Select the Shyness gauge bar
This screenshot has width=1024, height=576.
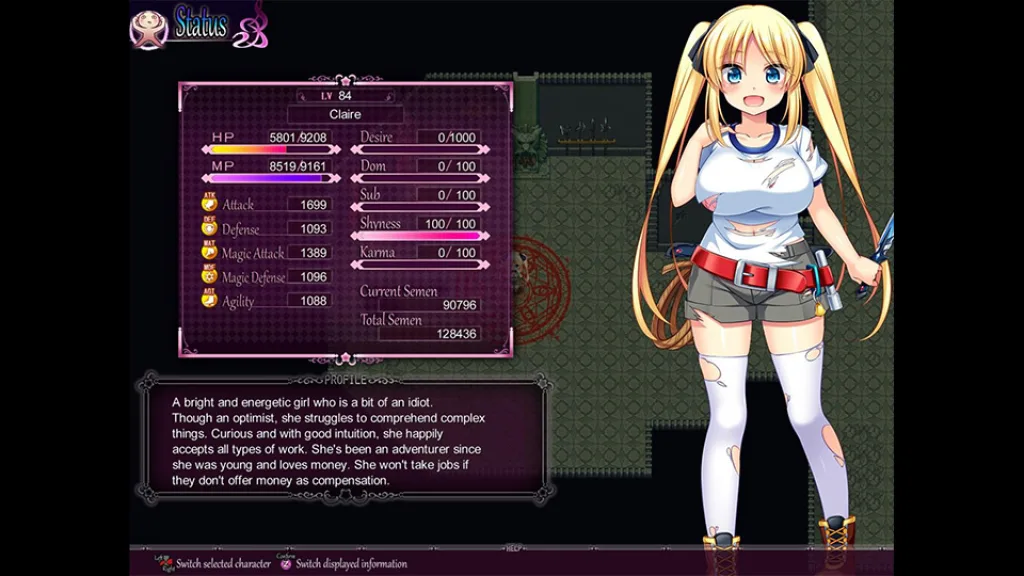pos(420,236)
